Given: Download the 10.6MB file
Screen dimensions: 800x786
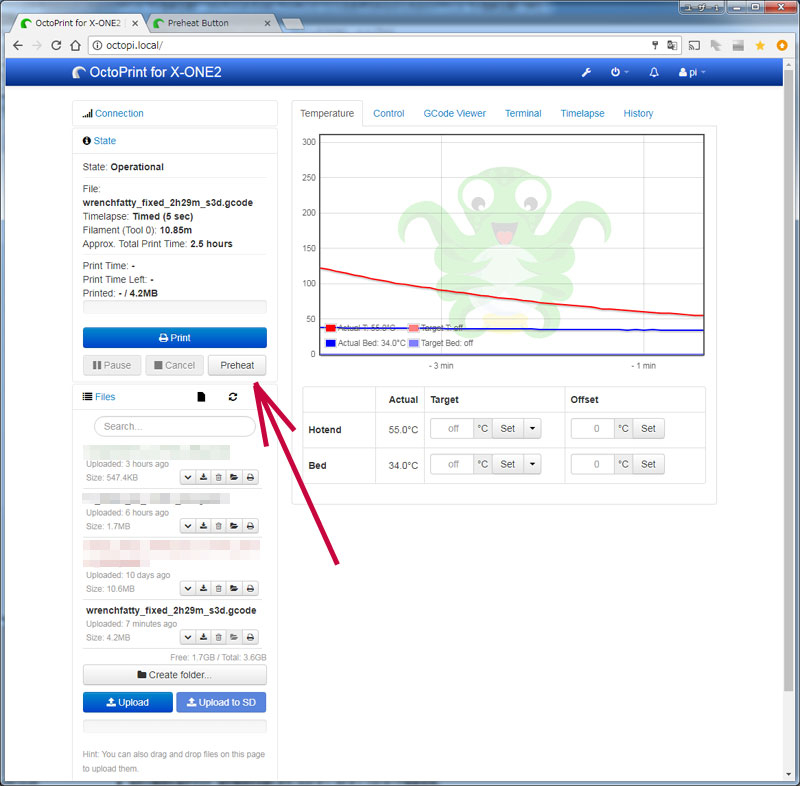Looking at the screenshot, I should [x=203, y=589].
